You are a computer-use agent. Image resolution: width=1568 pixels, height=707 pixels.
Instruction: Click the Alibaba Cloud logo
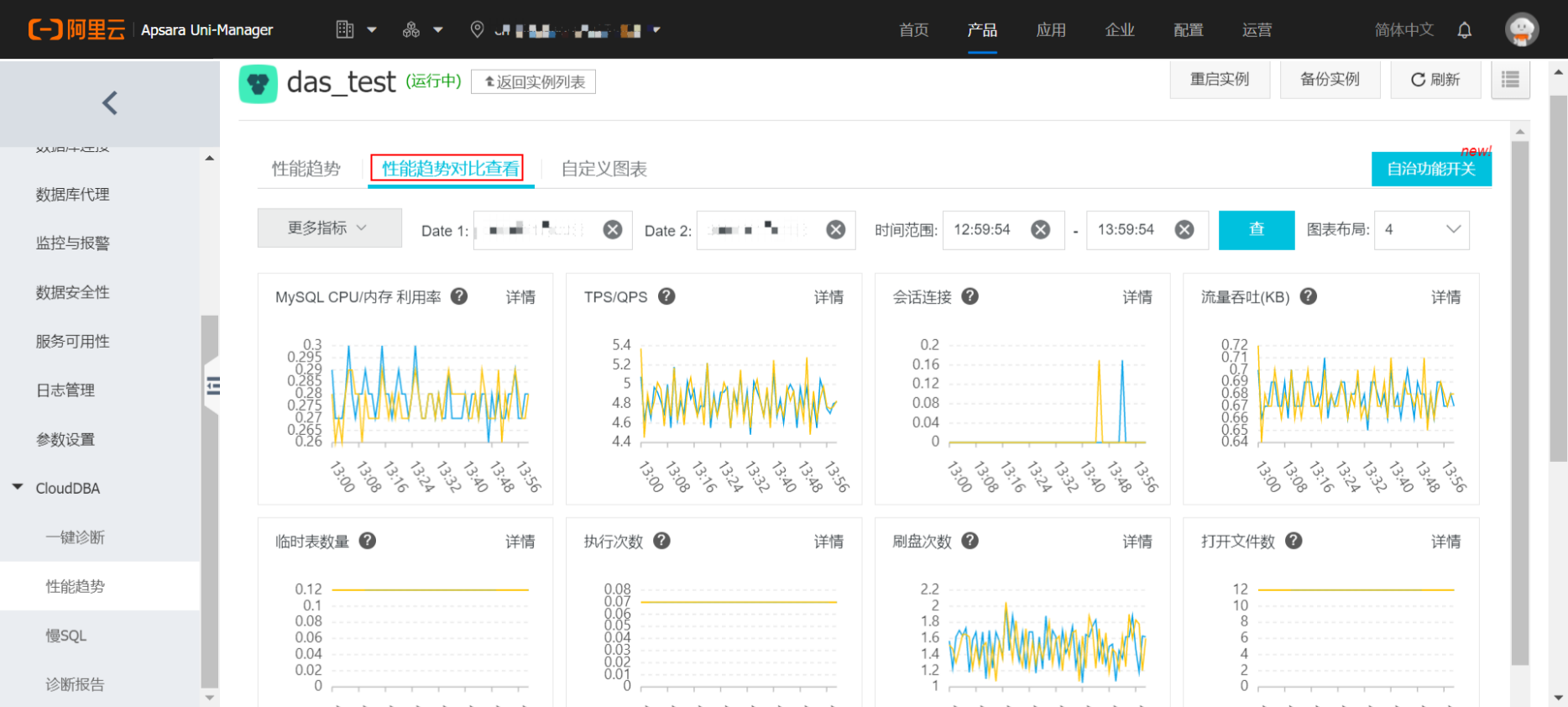pos(76,29)
